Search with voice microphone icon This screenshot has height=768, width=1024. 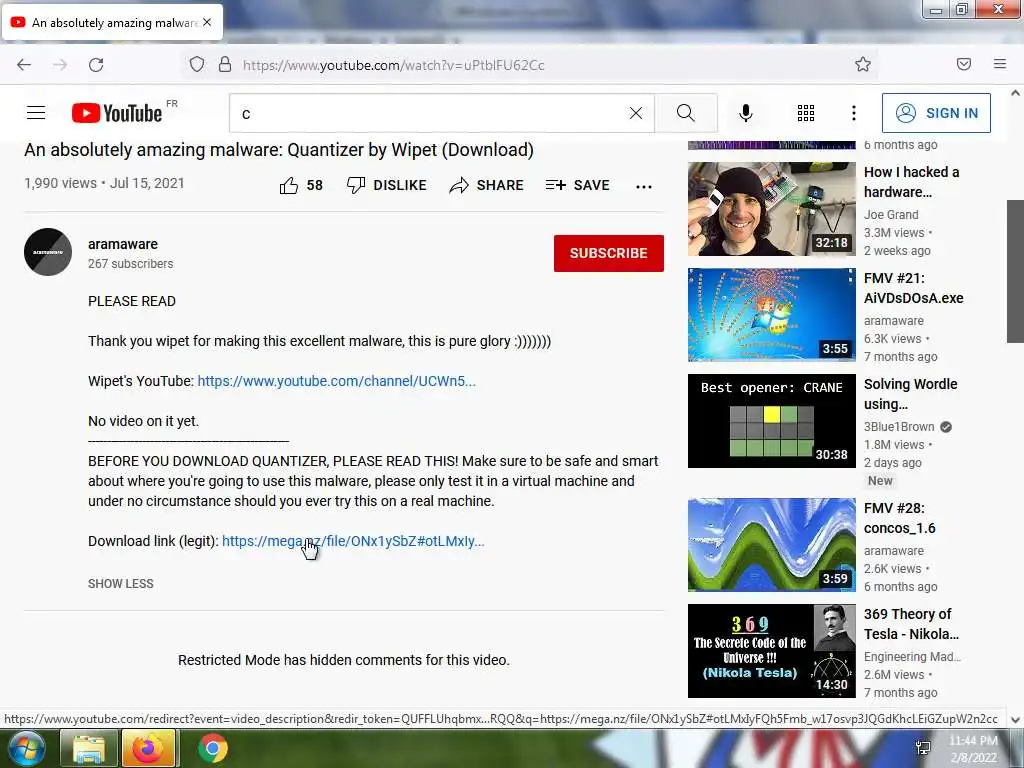pyautogui.click(x=746, y=113)
